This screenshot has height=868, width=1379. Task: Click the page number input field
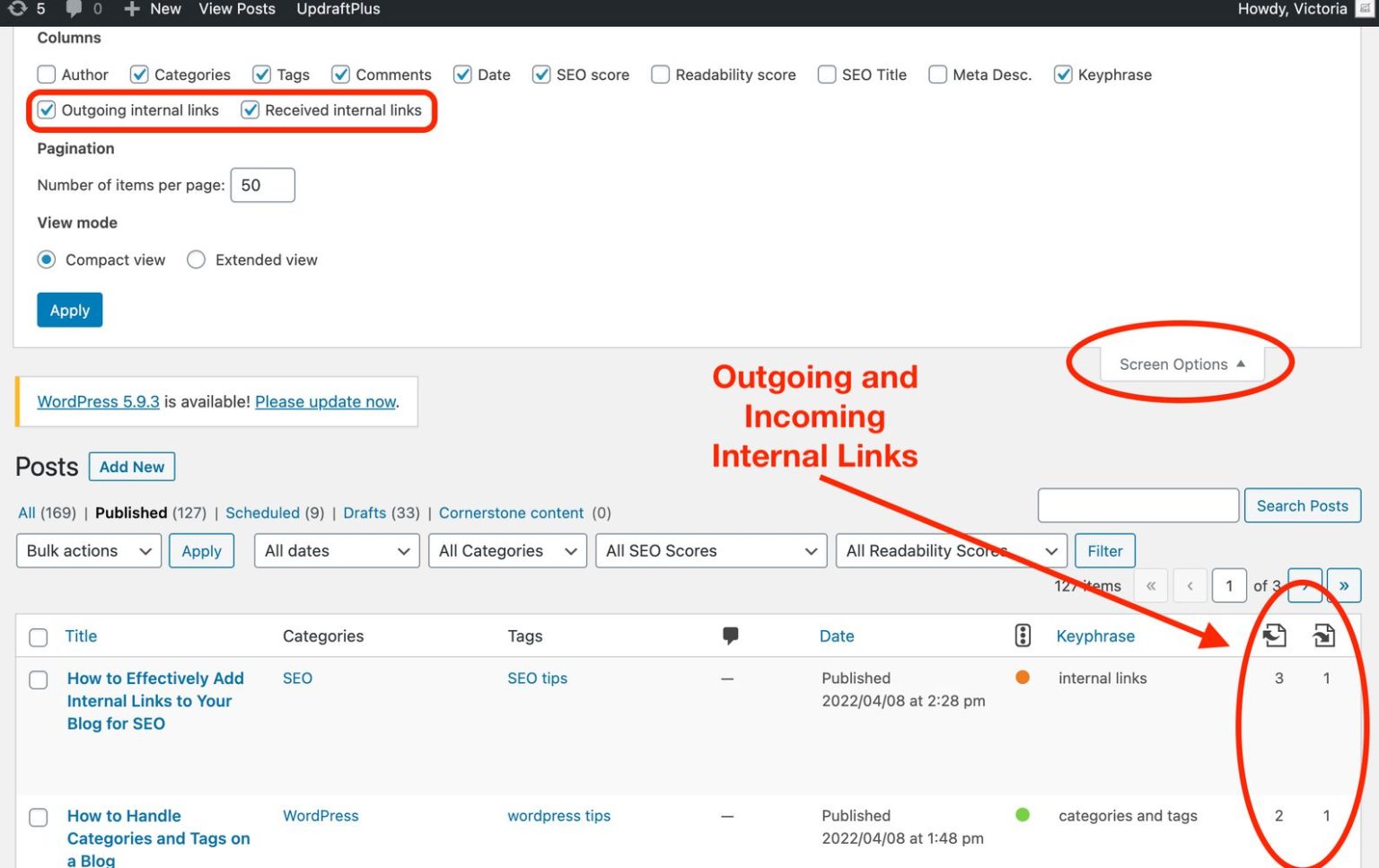pos(1229,585)
